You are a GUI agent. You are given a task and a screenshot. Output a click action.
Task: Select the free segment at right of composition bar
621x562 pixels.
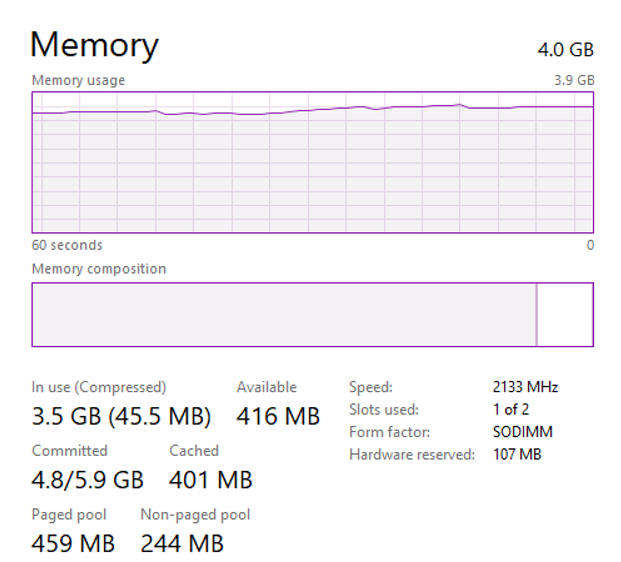pyautogui.click(x=565, y=314)
